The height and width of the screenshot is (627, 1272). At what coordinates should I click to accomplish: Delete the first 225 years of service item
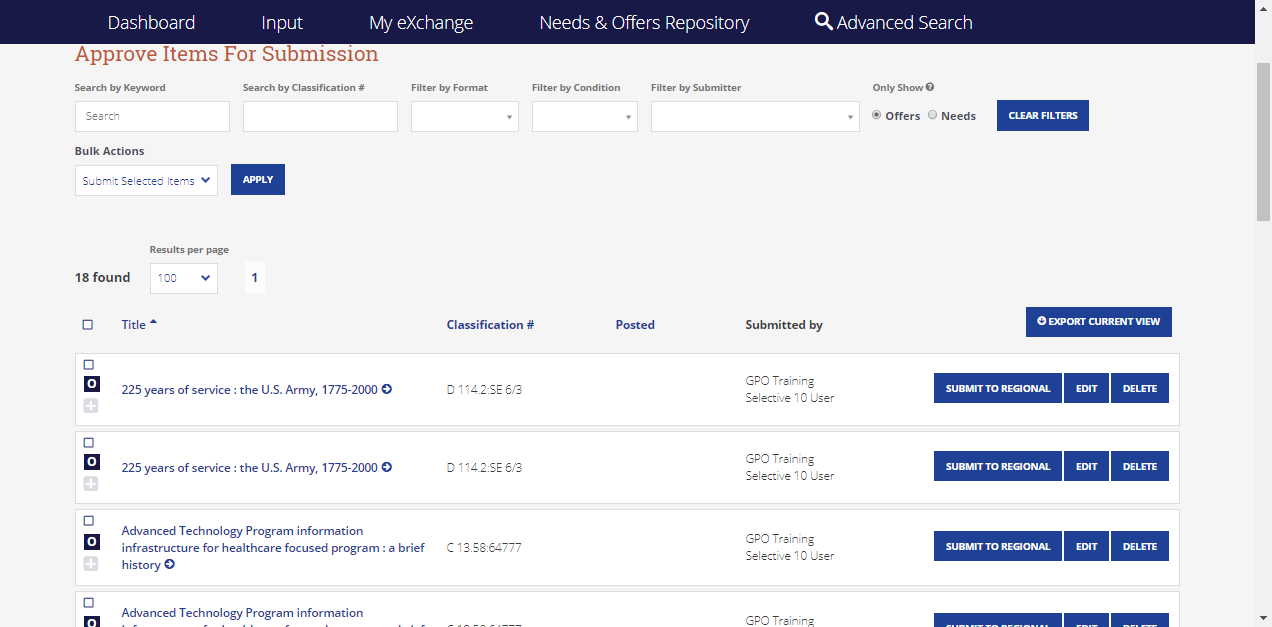coord(1140,388)
